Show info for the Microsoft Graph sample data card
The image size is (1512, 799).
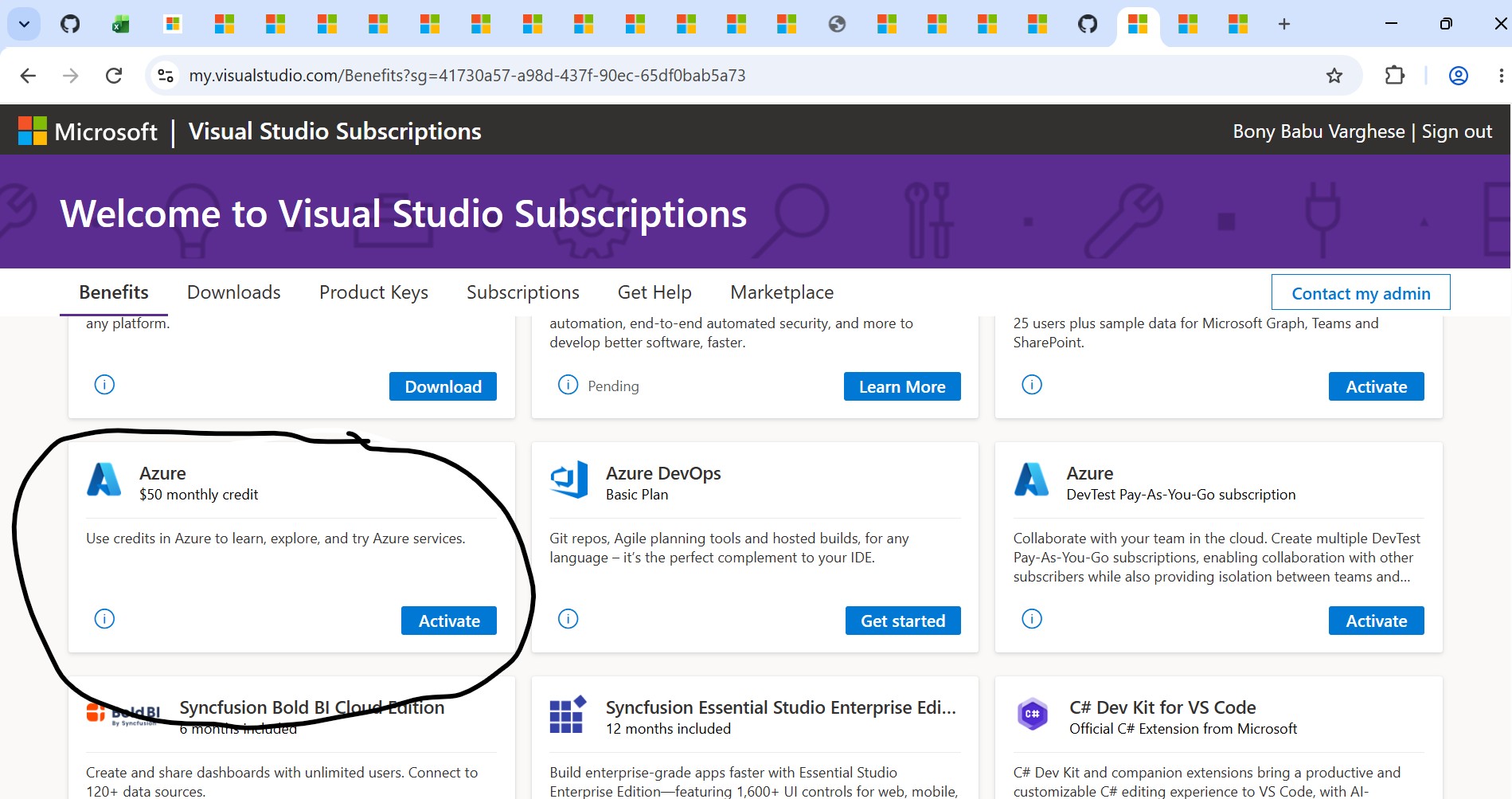1032,385
